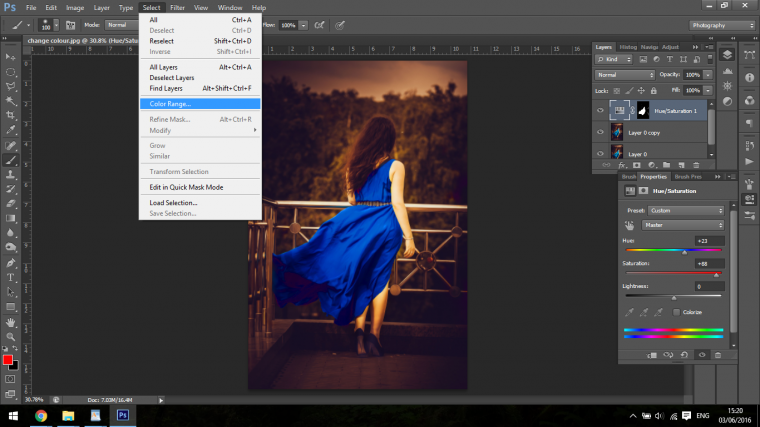760x427 pixels.
Task: Choose All Layers from Select menu
Action: (x=200, y=67)
